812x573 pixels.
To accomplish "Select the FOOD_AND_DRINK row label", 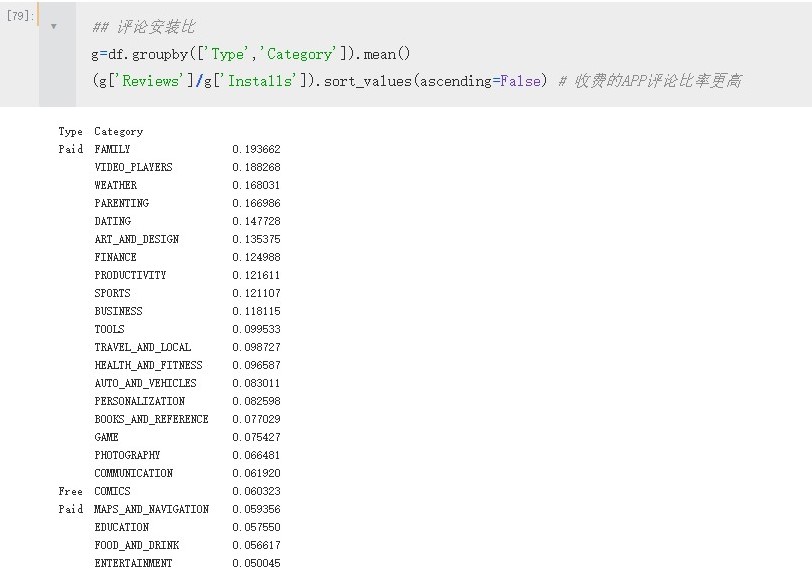I will [137, 546].
